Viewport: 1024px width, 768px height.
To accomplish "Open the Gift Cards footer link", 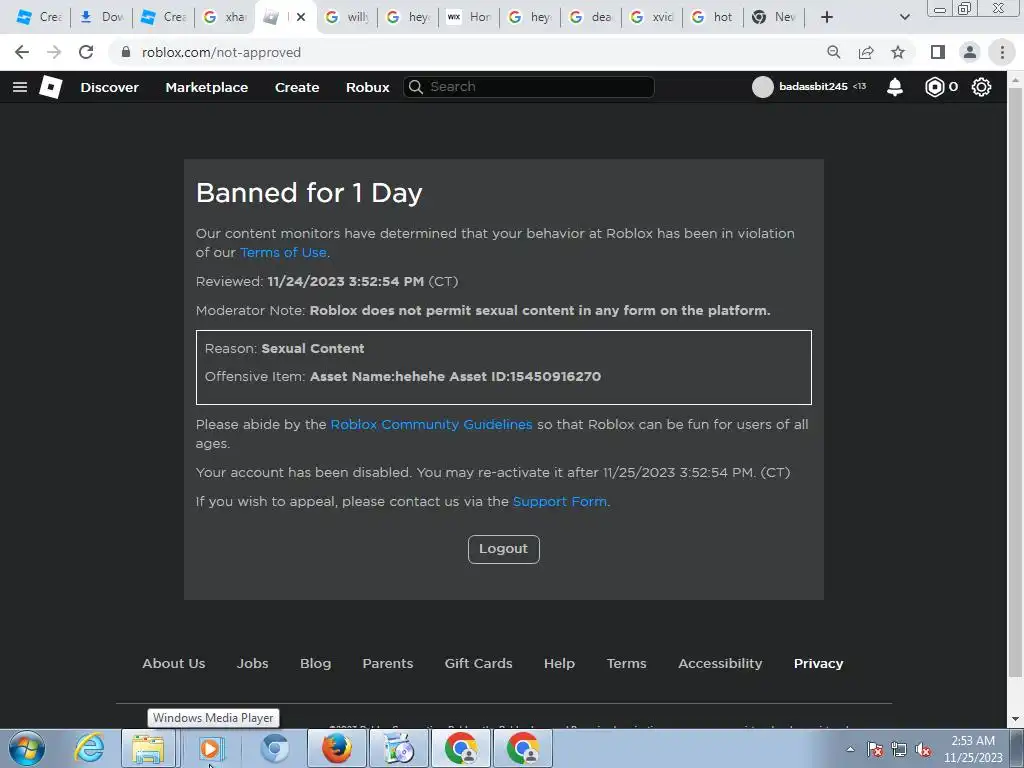I will [479, 664].
